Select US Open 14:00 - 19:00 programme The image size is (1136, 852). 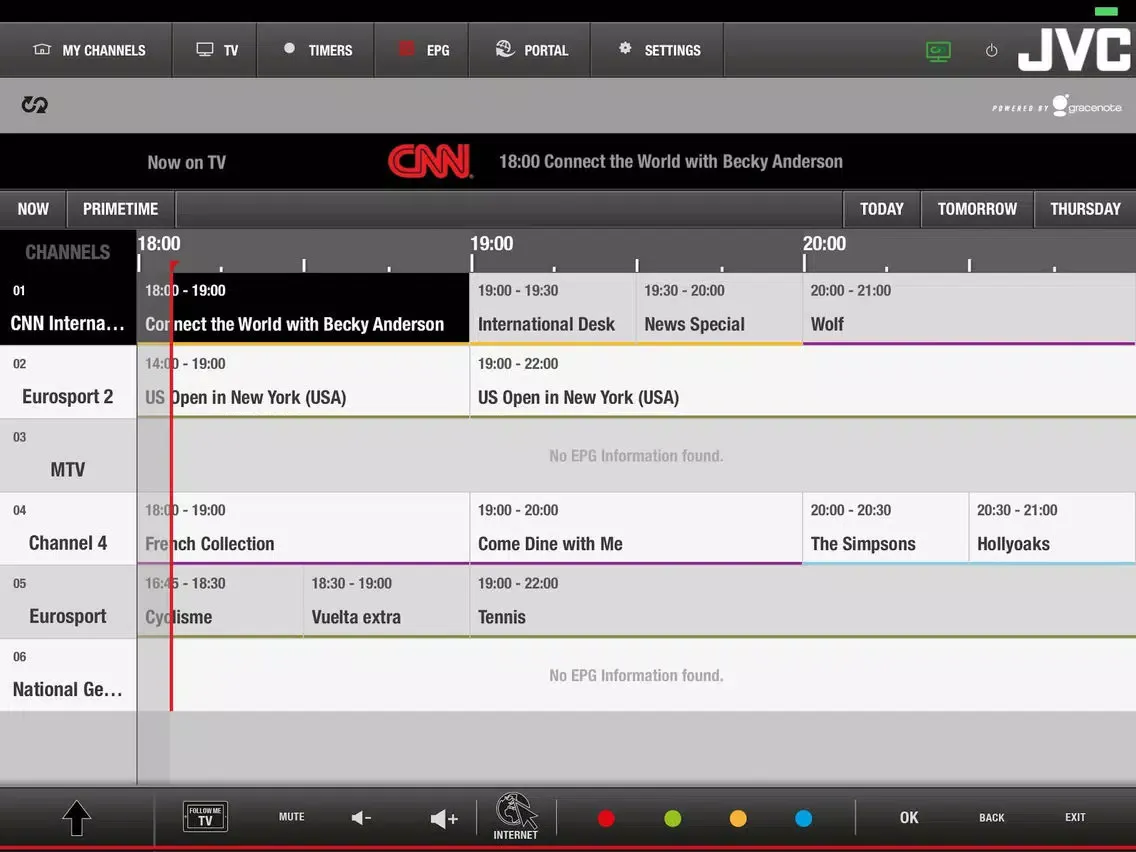click(303, 382)
